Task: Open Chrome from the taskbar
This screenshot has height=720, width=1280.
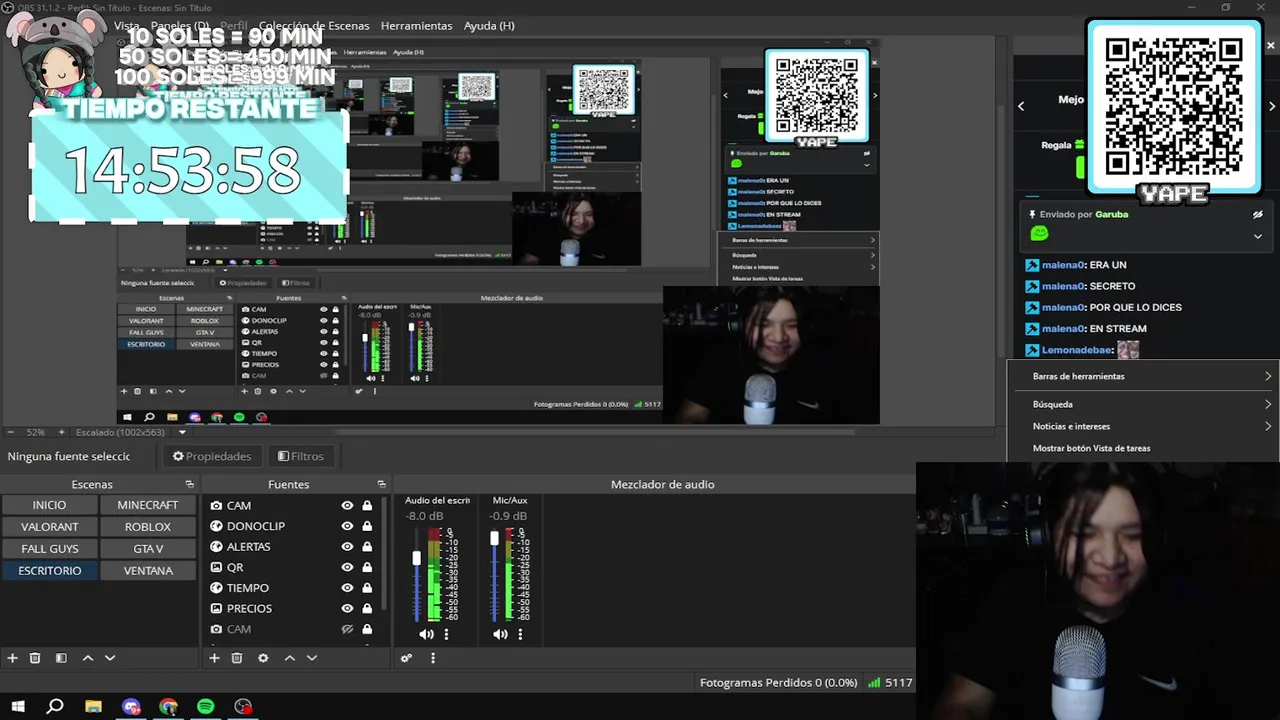Action: click(168, 706)
